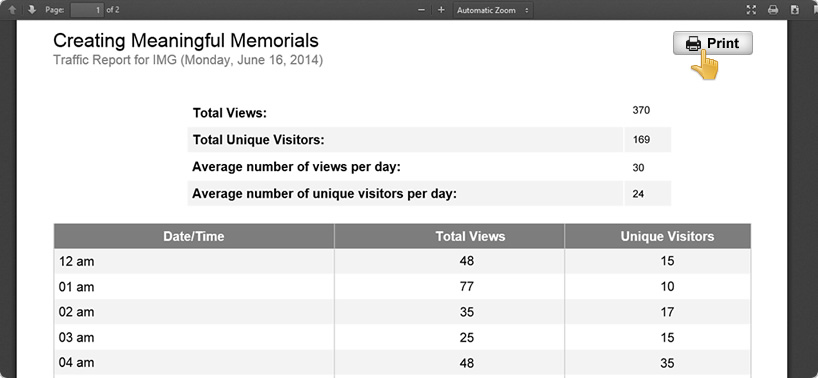Select the Date/Time column header
818x378 pixels.
(x=194, y=236)
